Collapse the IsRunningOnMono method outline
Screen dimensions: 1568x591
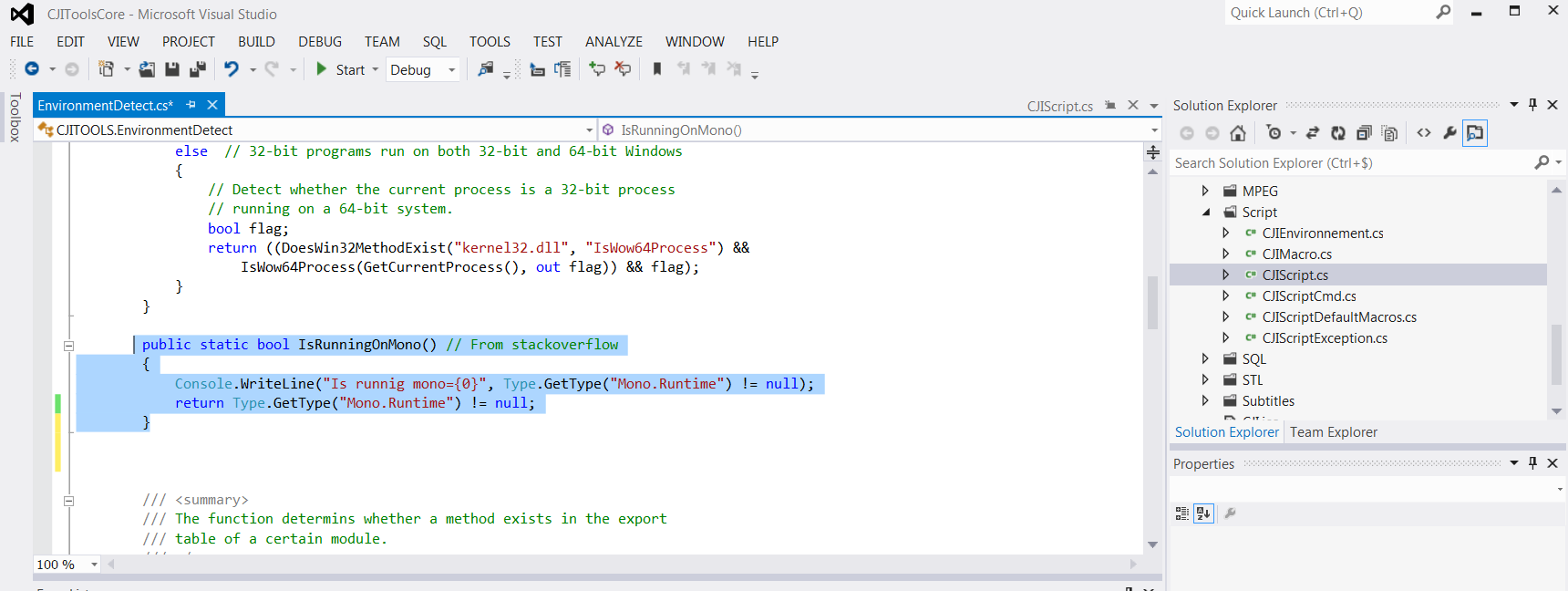[68, 346]
